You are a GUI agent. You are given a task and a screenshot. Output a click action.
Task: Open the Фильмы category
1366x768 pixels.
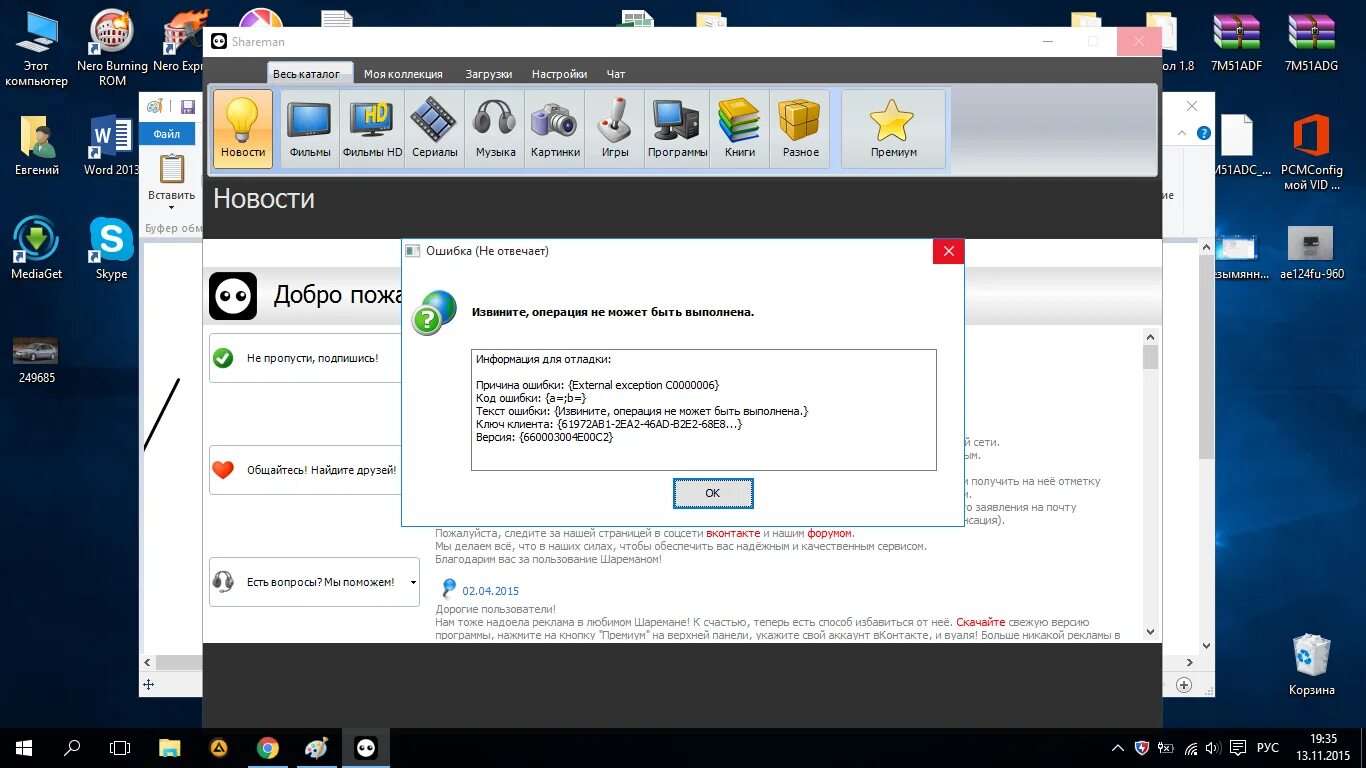coord(310,129)
